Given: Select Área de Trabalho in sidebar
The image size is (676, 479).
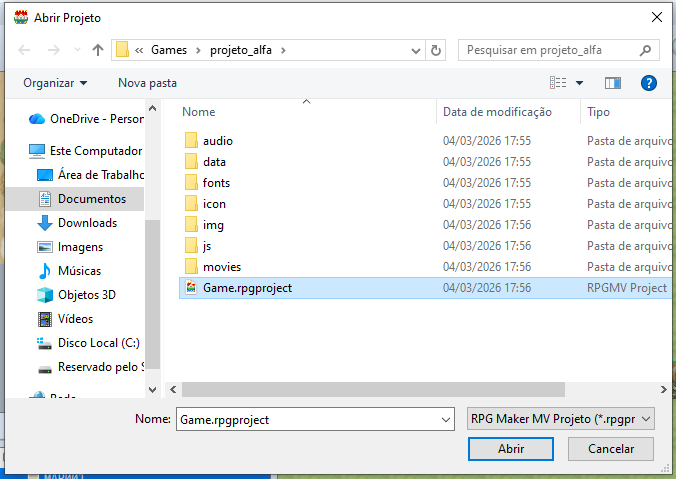Looking at the screenshot, I should click(x=91, y=175).
